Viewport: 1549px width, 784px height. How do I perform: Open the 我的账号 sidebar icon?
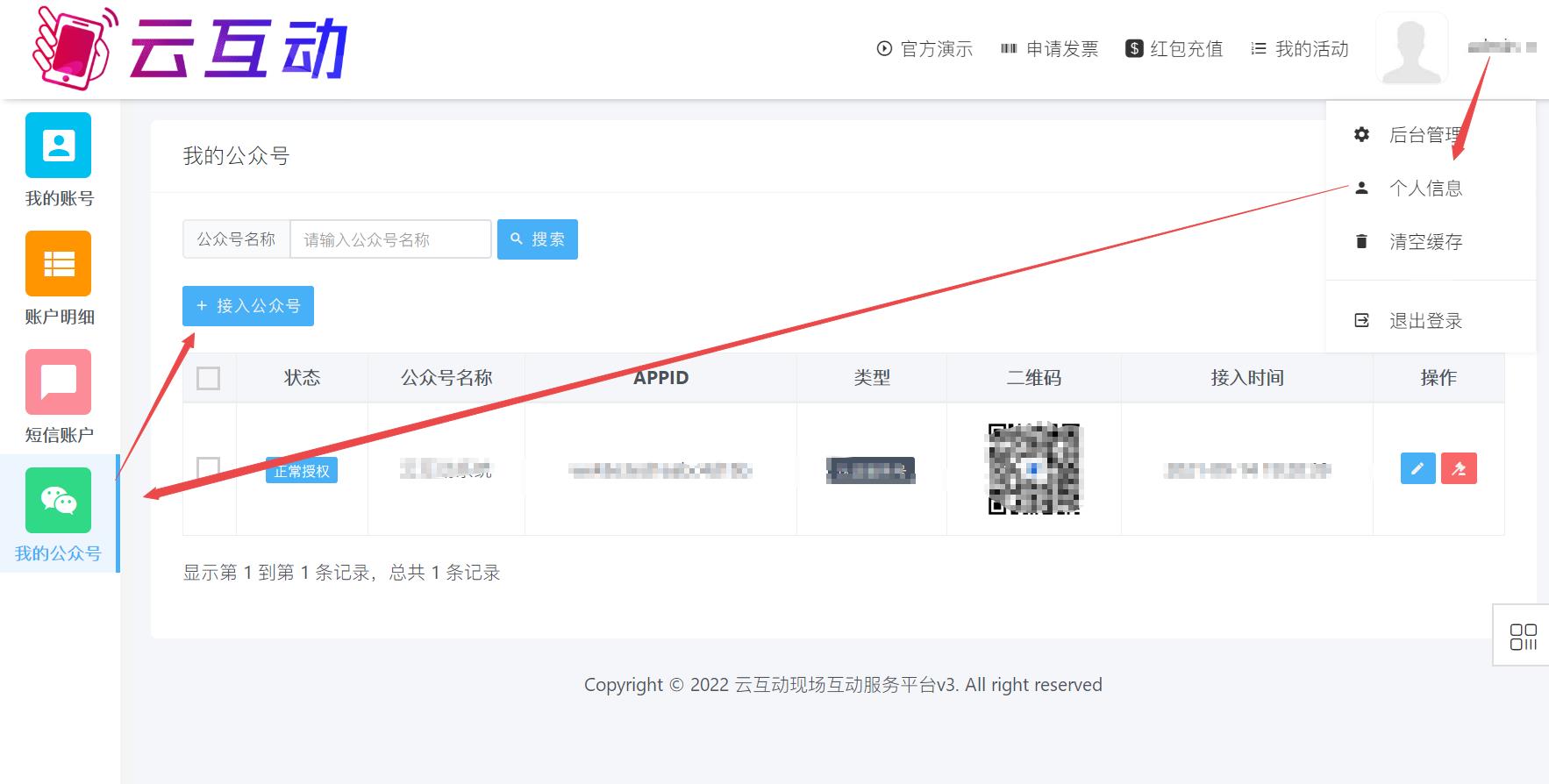coord(59,146)
